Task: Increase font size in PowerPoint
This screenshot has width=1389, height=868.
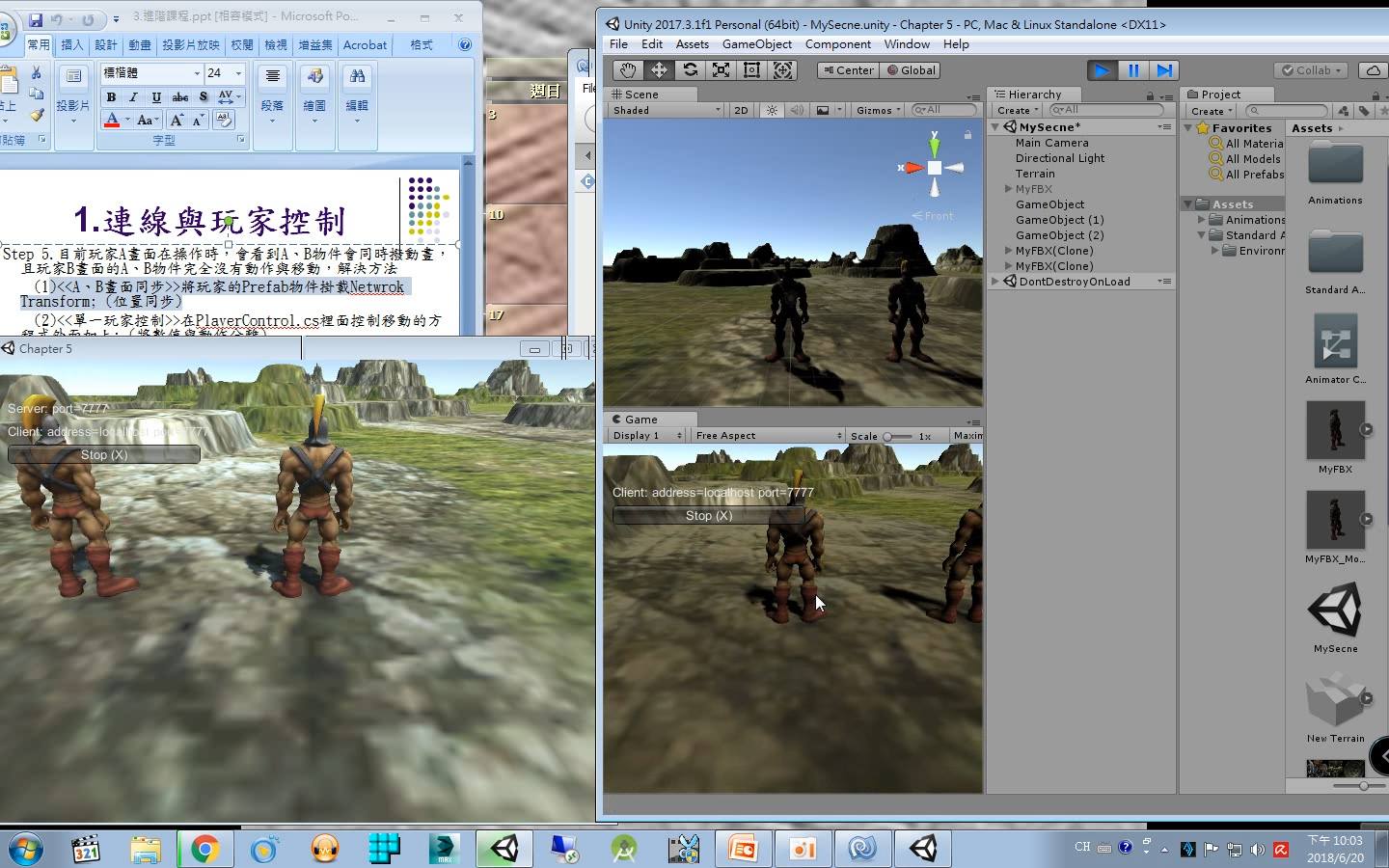Action: (177, 121)
